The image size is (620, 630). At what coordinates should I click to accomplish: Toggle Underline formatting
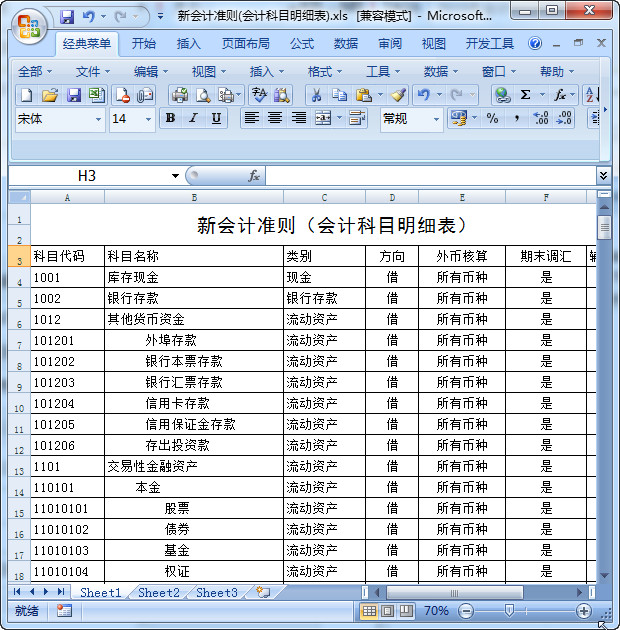216,118
